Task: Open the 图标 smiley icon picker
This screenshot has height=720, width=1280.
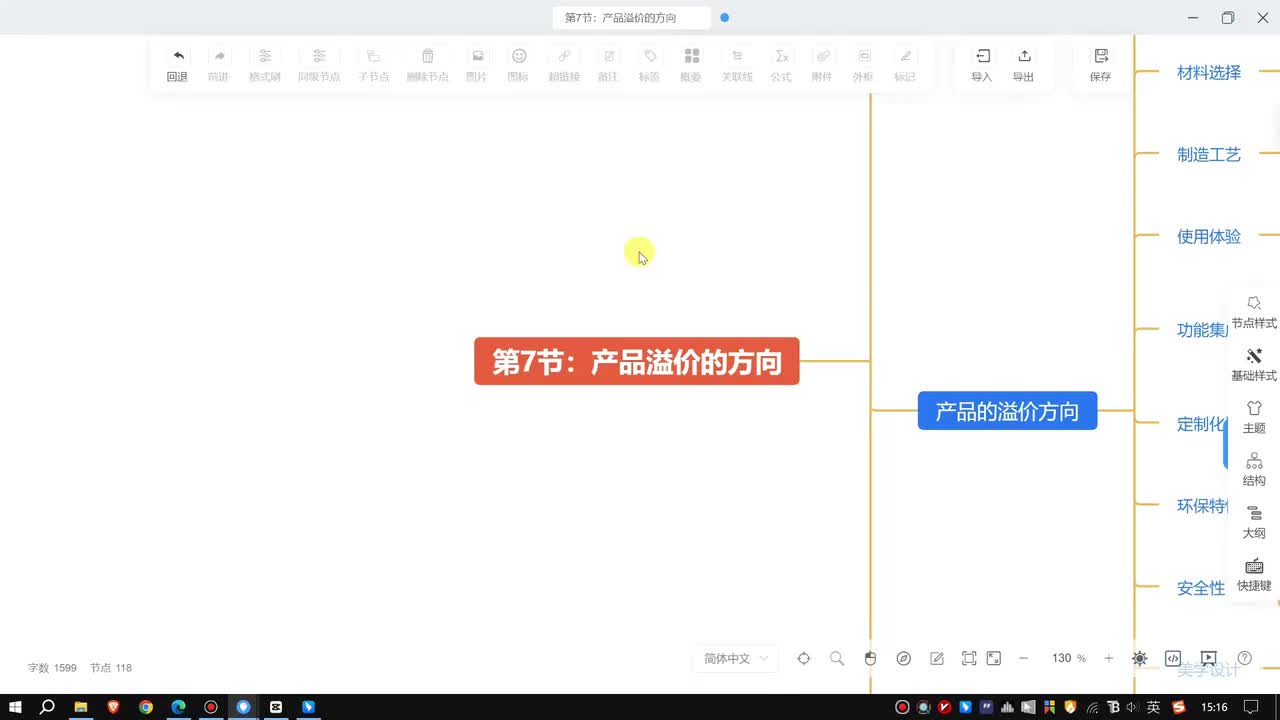Action: [518, 56]
